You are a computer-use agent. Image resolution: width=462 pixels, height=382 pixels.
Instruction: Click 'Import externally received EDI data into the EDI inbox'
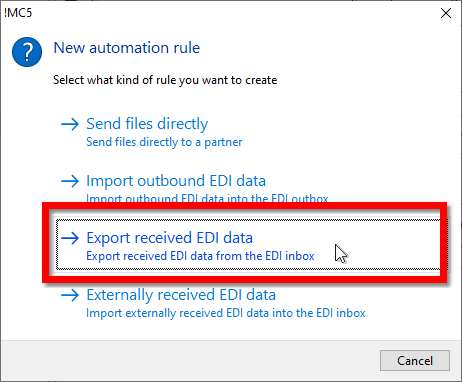click(226, 313)
